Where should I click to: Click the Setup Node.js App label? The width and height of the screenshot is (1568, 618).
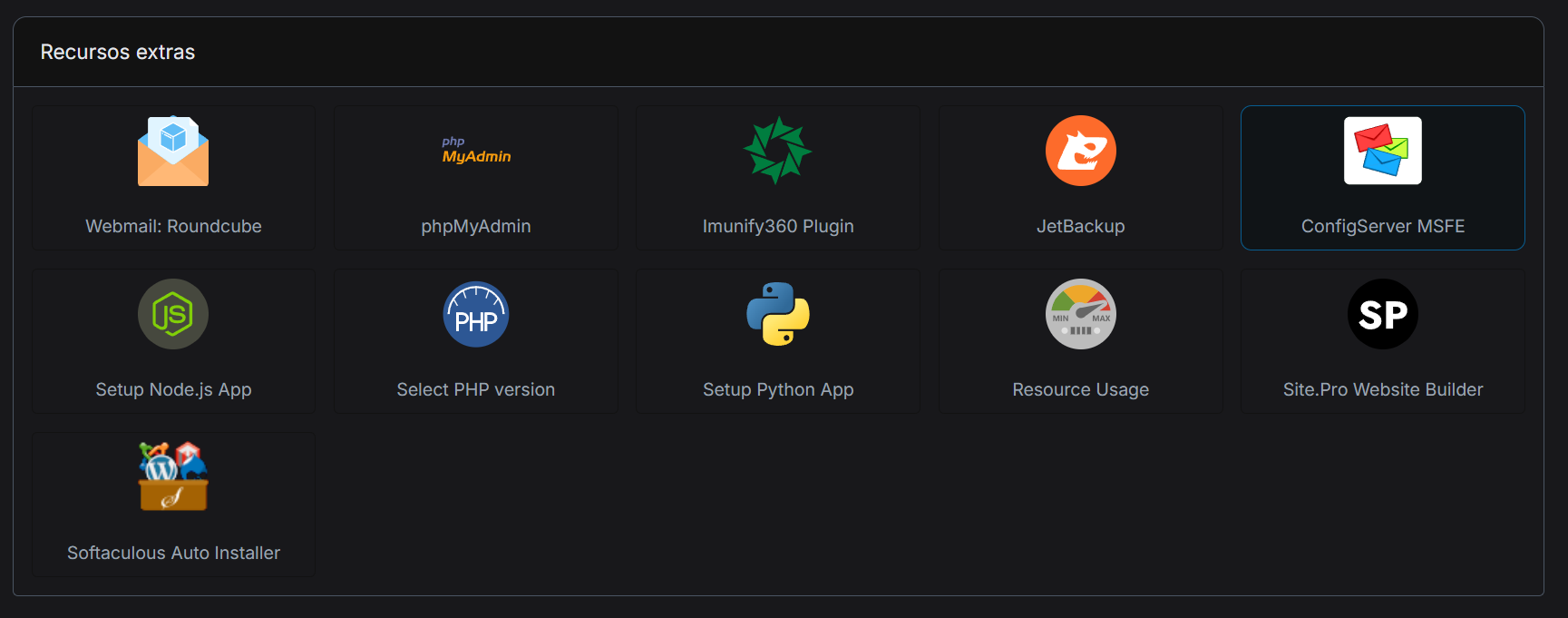[173, 389]
